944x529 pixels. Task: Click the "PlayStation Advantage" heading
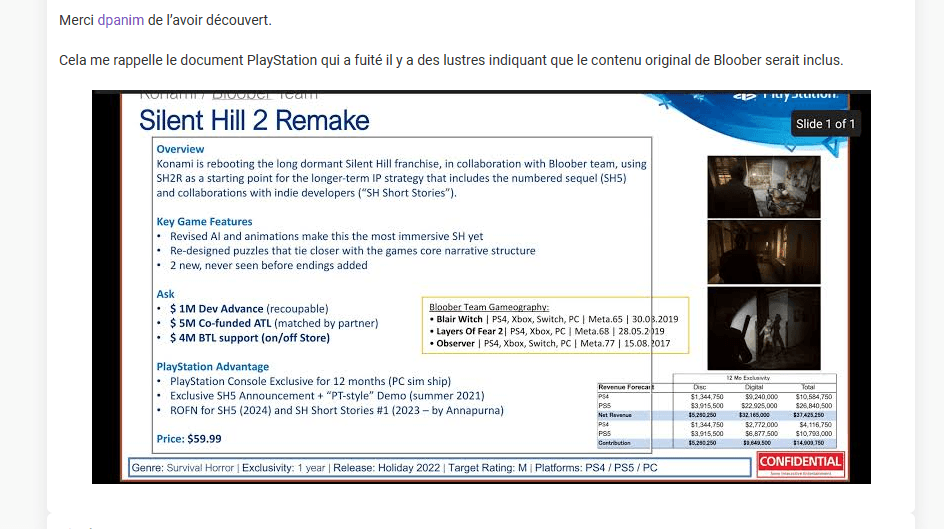click(x=212, y=367)
